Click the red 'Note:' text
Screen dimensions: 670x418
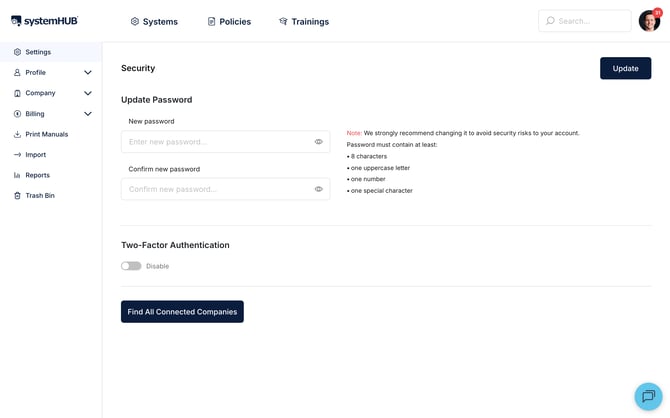pos(354,133)
